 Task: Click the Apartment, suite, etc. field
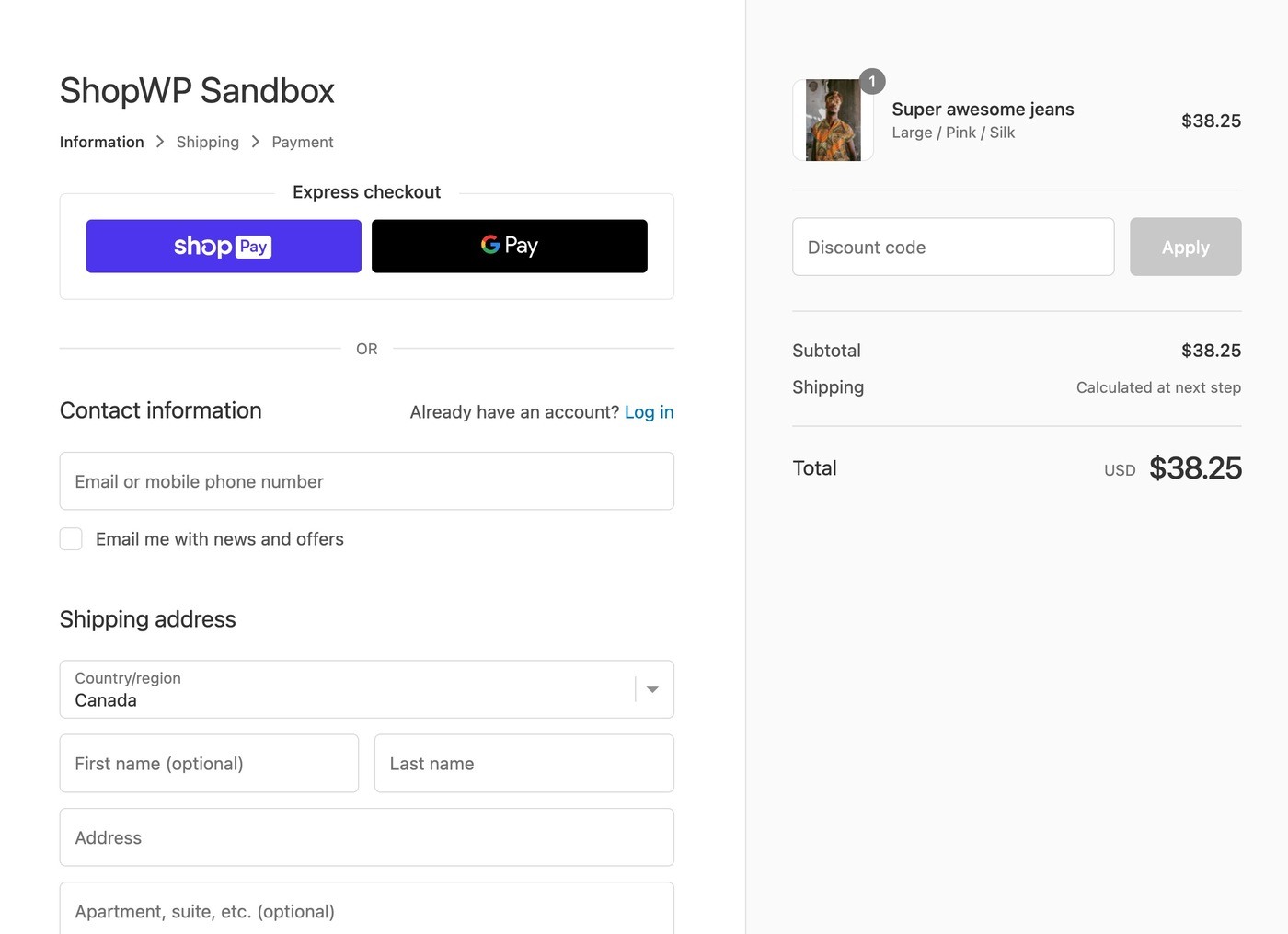367,909
